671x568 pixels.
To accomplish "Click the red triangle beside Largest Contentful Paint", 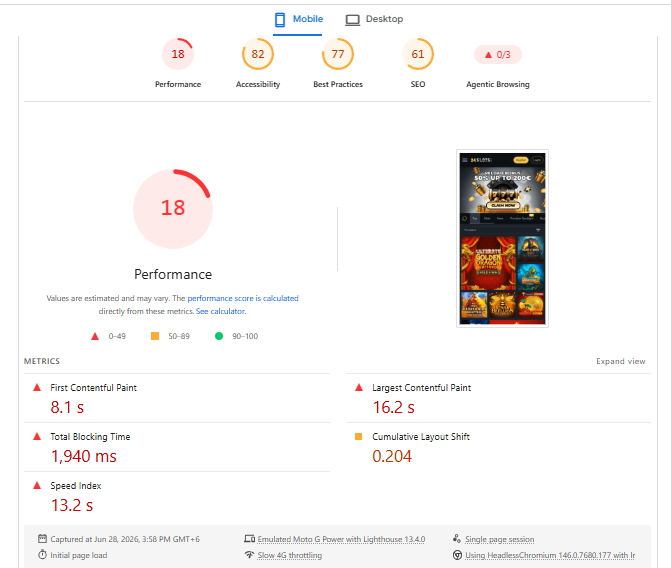I will click(359, 387).
